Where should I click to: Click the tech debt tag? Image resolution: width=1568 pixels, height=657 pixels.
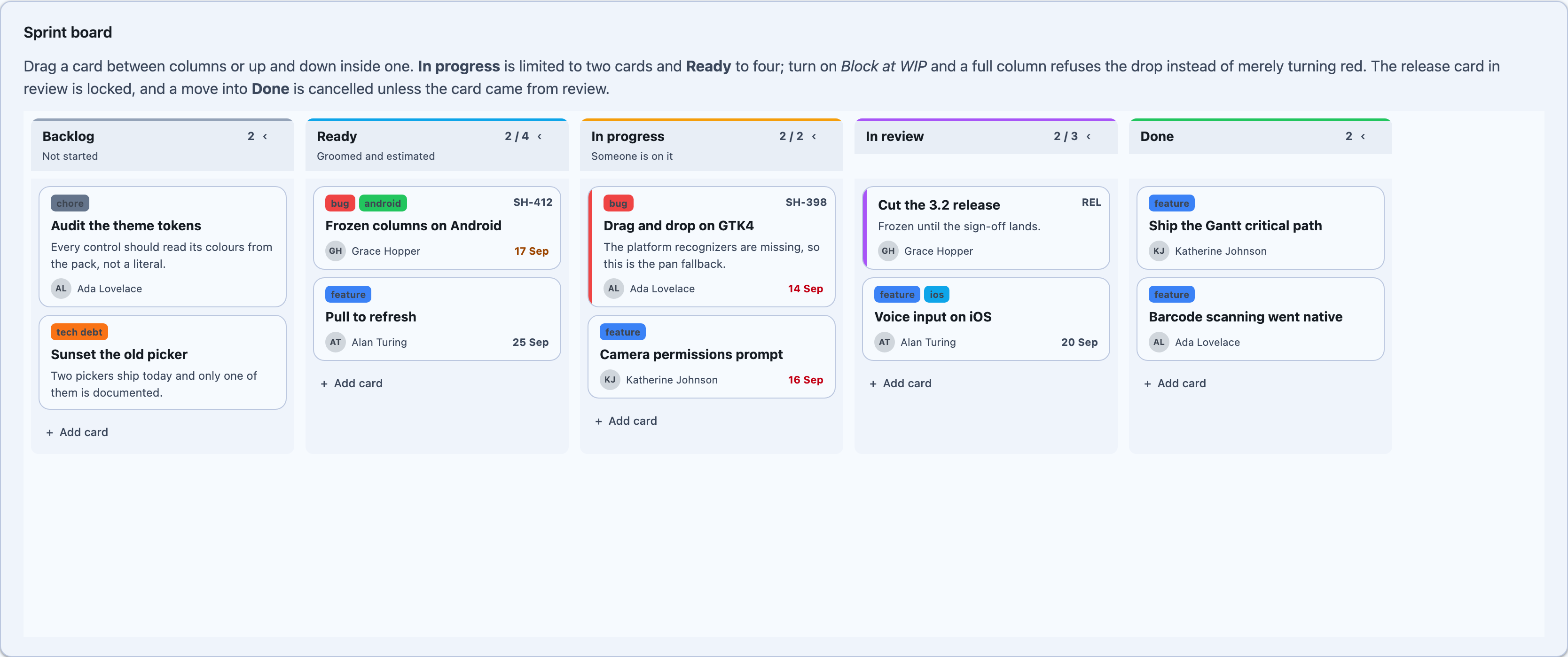click(79, 332)
